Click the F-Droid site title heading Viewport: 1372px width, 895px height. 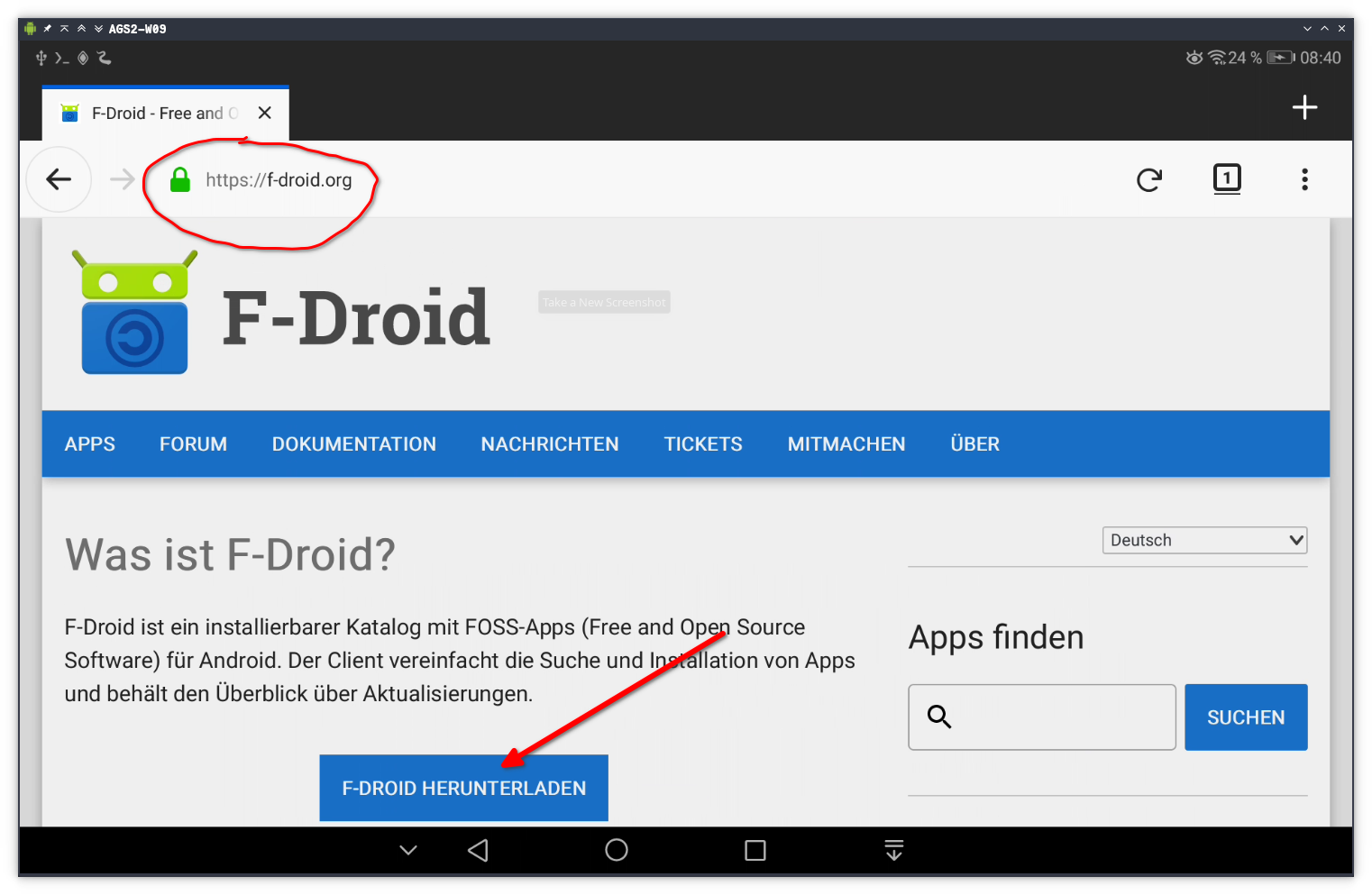[356, 317]
